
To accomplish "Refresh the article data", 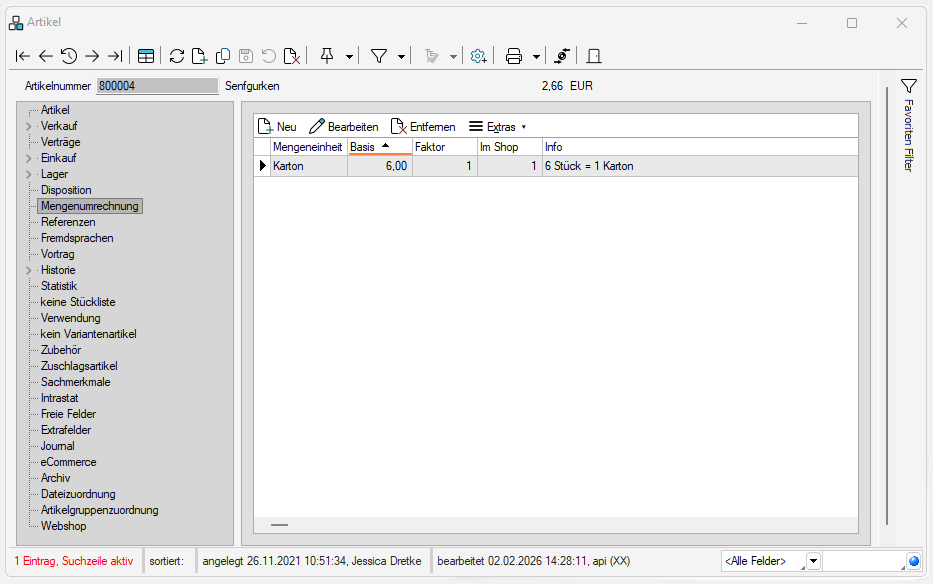I will click(177, 56).
